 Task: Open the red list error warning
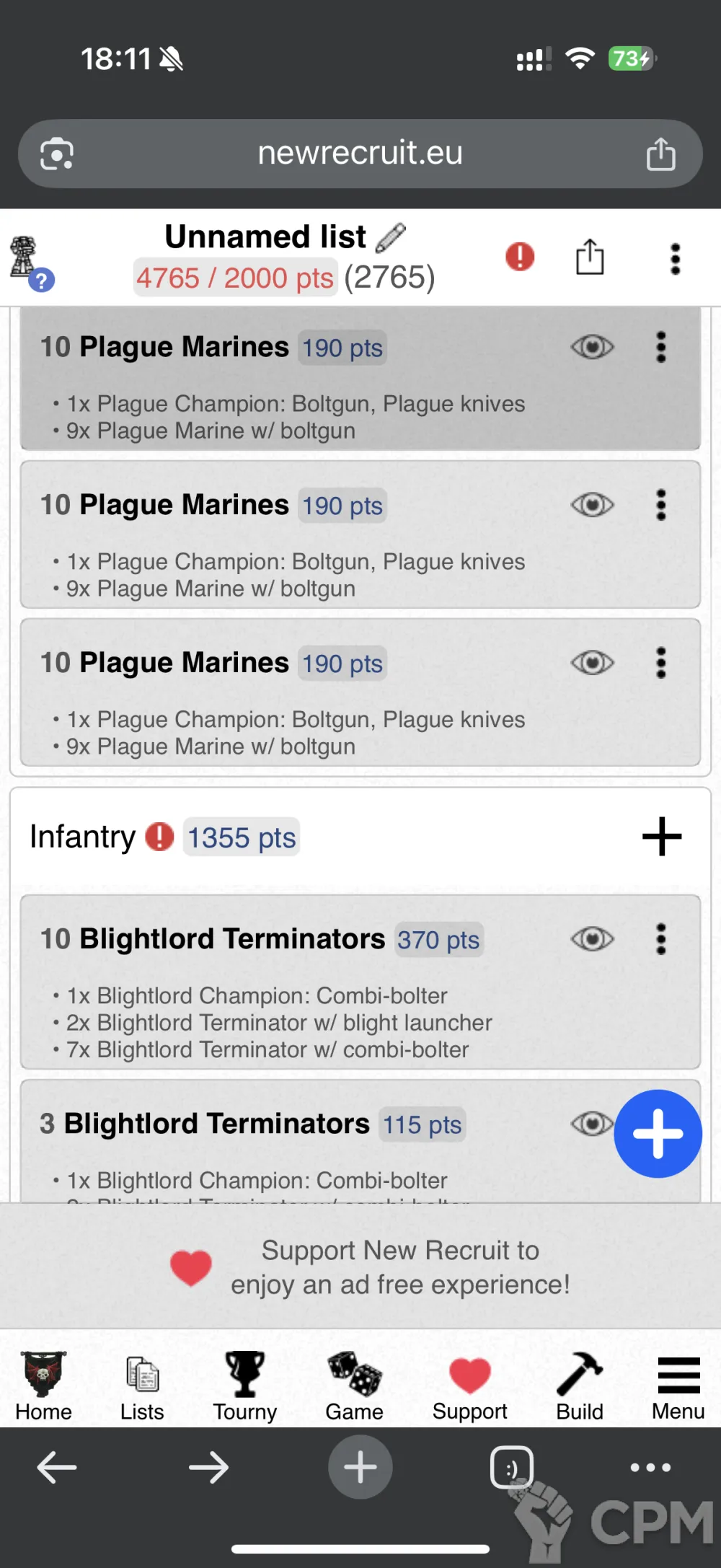[520, 257]
